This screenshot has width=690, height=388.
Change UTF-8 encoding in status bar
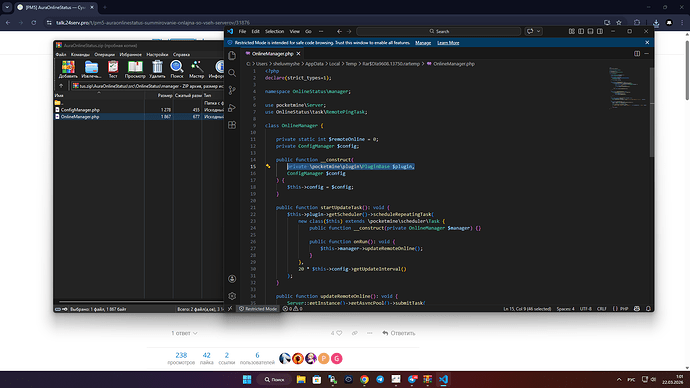click(x=586, y=309)
